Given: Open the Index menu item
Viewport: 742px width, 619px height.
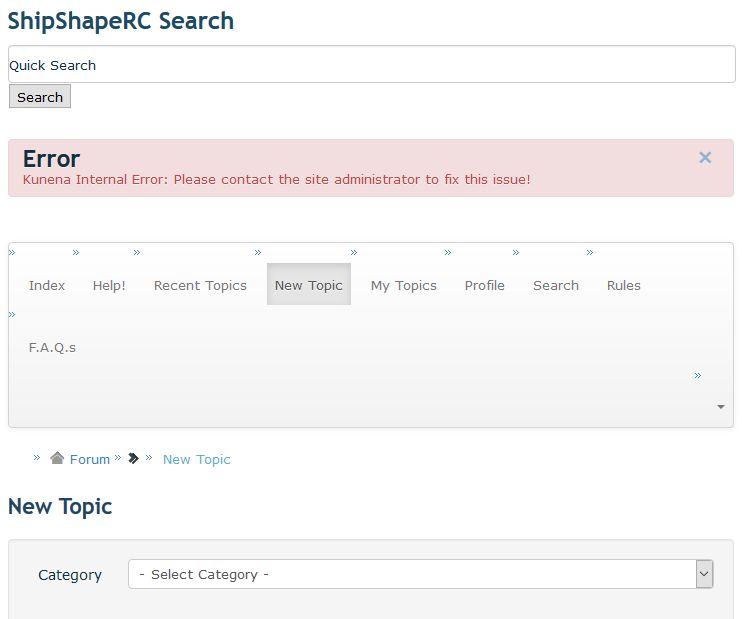Looking at the screenshot, I should [x=47, y=285].
